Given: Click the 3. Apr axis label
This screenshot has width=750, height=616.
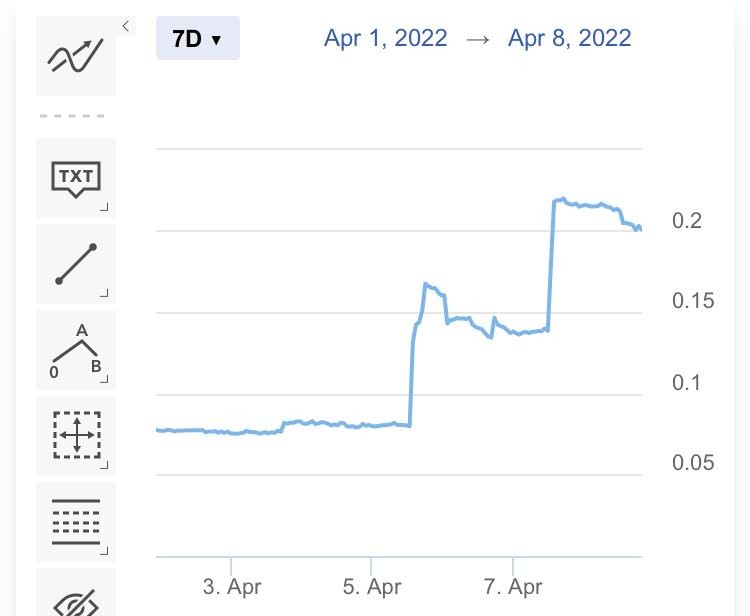Looking at the screenshot, I should pyautogui.click(x=232, y=587).
